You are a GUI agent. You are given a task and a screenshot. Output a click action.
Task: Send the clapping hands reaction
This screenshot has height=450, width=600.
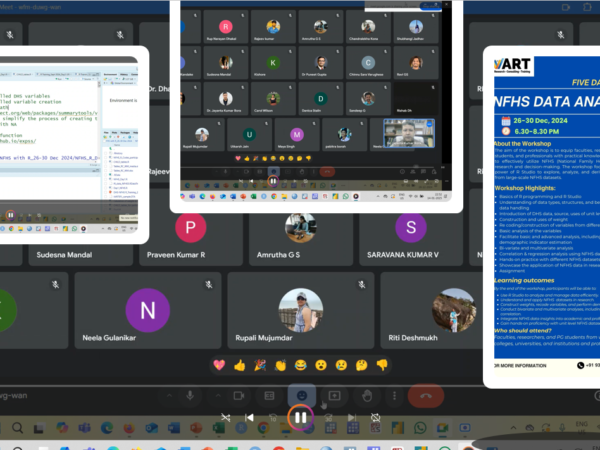280,365
